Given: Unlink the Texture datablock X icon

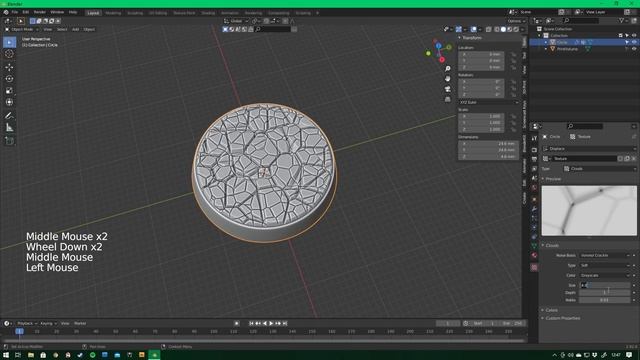Looking at the screenshot, I should [x=633, y=158].
